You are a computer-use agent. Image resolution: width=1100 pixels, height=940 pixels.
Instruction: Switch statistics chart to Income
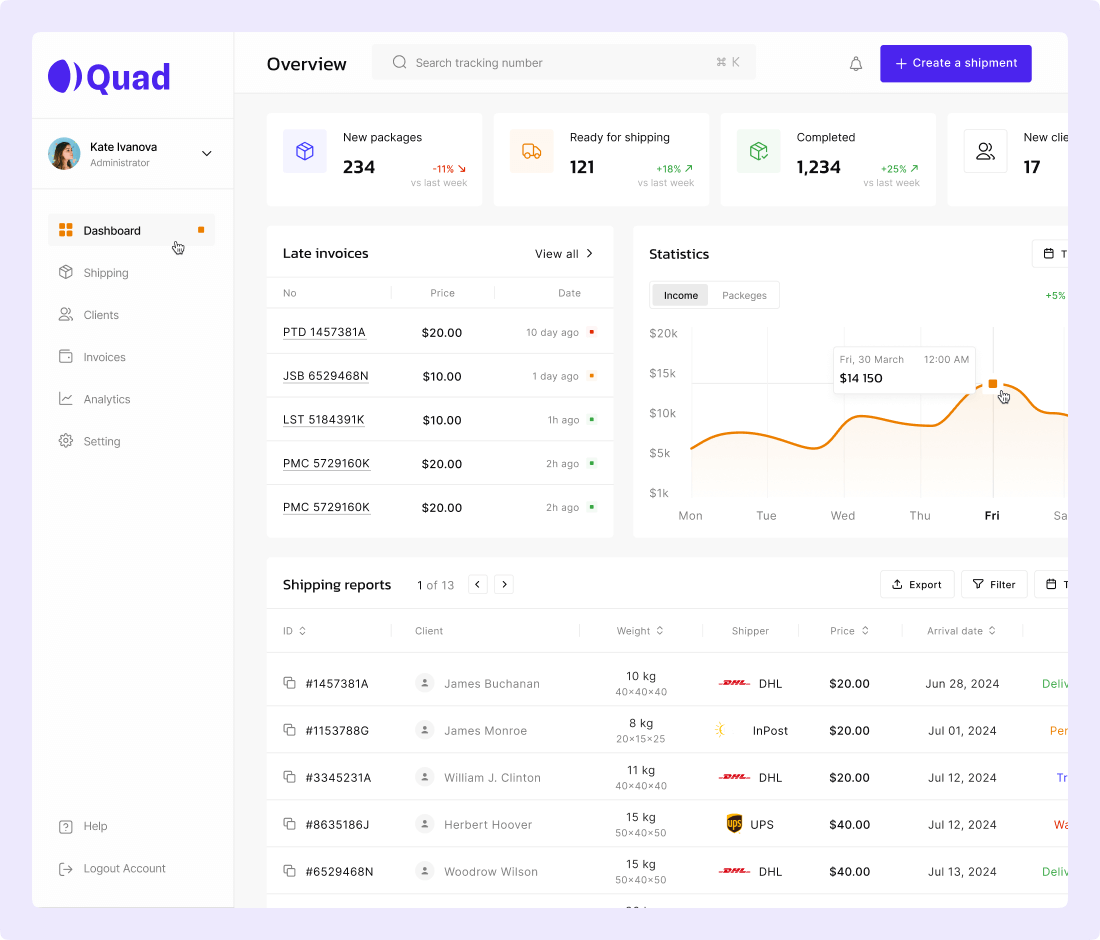tap(681, 295)
